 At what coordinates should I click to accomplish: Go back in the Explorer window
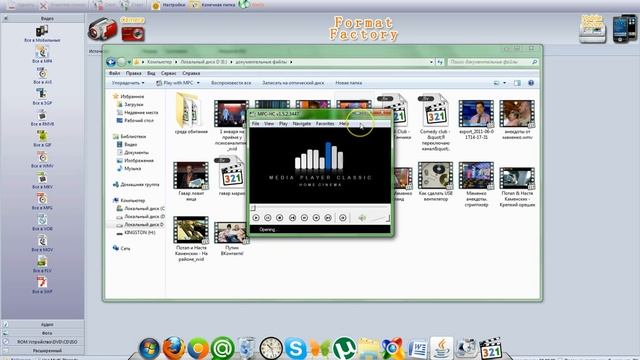coord(111,62)
